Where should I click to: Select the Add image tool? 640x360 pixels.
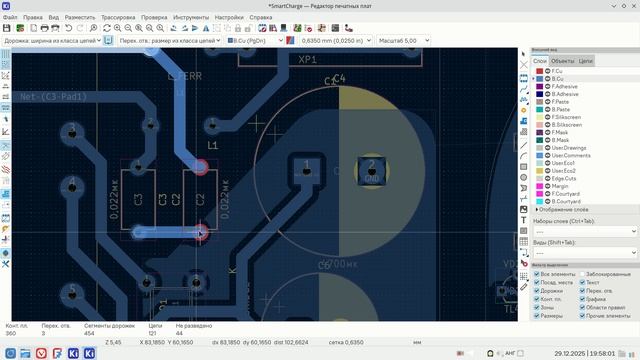coord(524,209)
